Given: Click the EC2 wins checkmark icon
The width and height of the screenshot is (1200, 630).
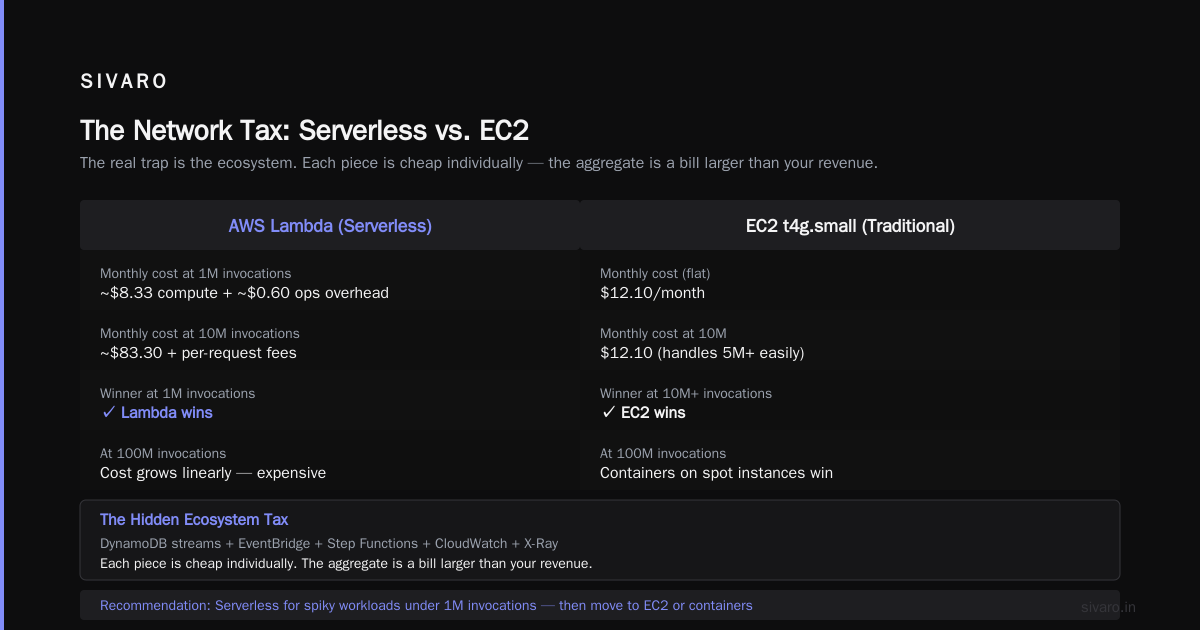Looking at the screenshot, I should pyautogui.click(x=608, y=413).
